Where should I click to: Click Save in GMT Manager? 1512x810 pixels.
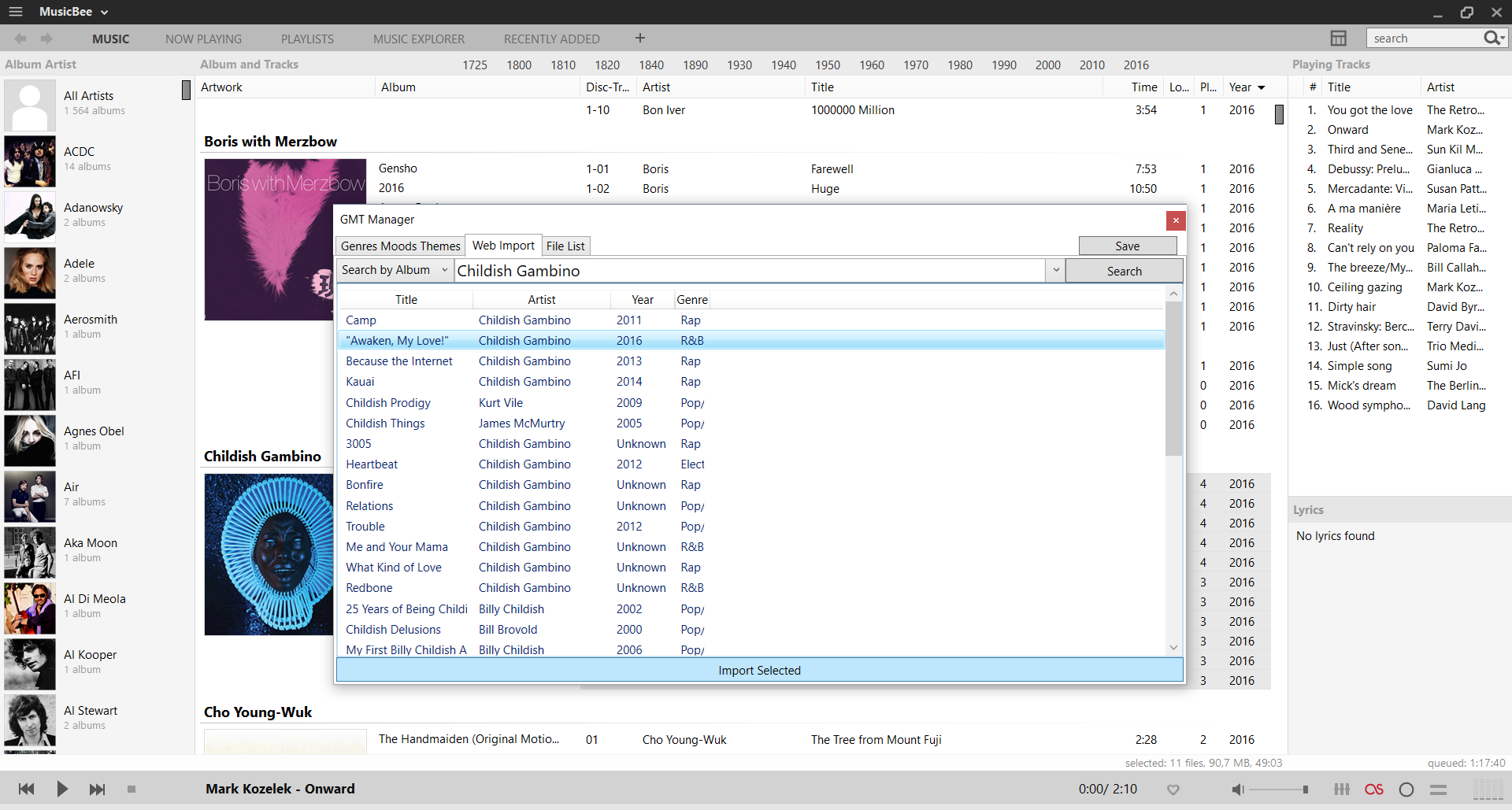click(1128, 246)
